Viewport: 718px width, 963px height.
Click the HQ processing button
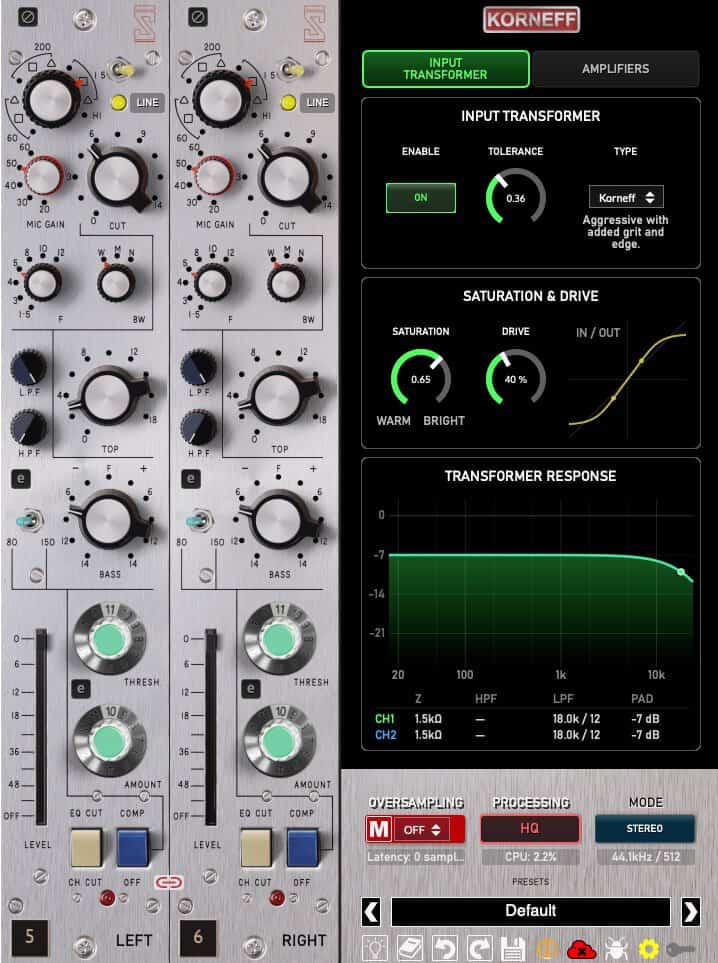(x=529, y=828)
